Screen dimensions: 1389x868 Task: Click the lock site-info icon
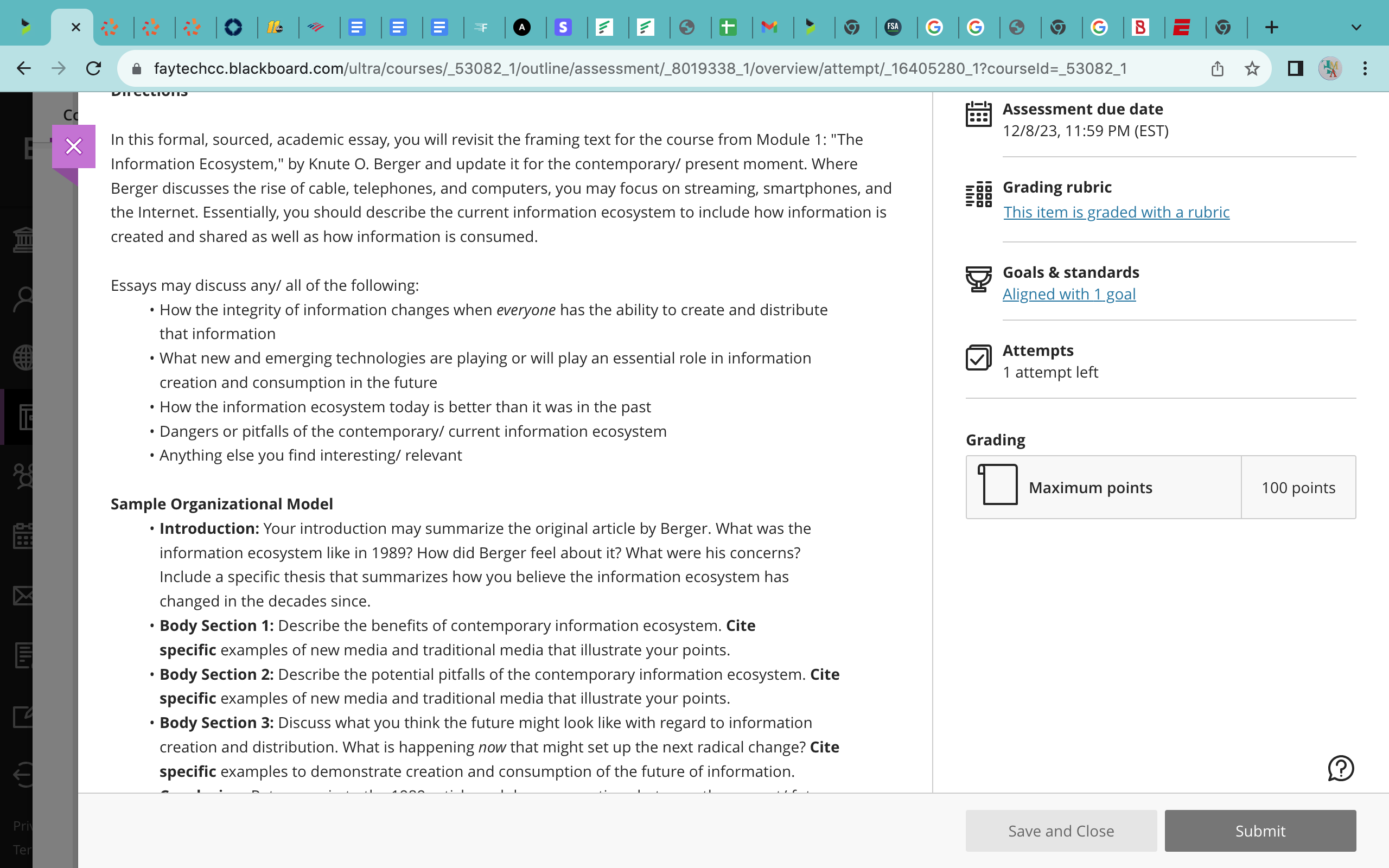tap(137, 69)
